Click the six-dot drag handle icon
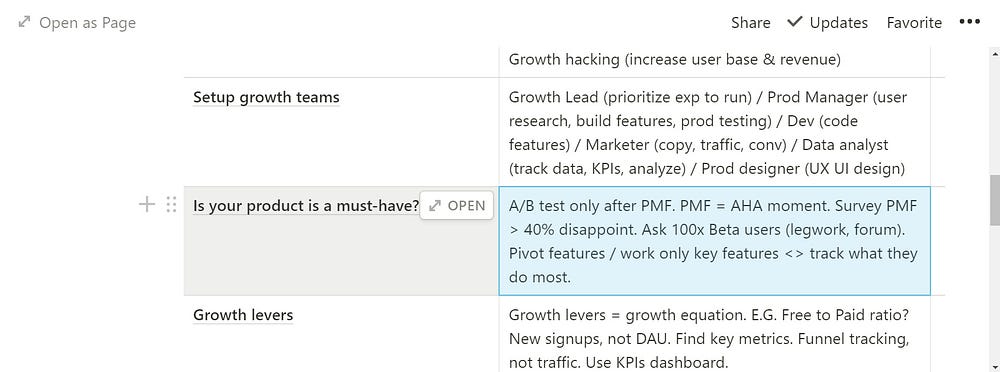 click(171, 205)
